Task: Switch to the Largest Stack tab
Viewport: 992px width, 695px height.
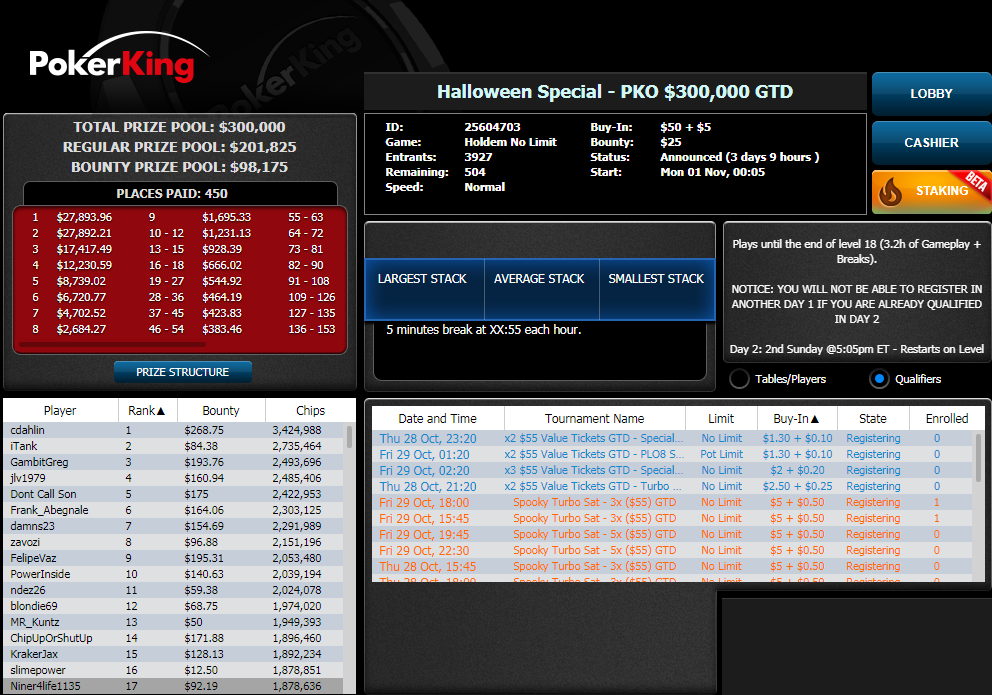Action: [x=422, y=279]
